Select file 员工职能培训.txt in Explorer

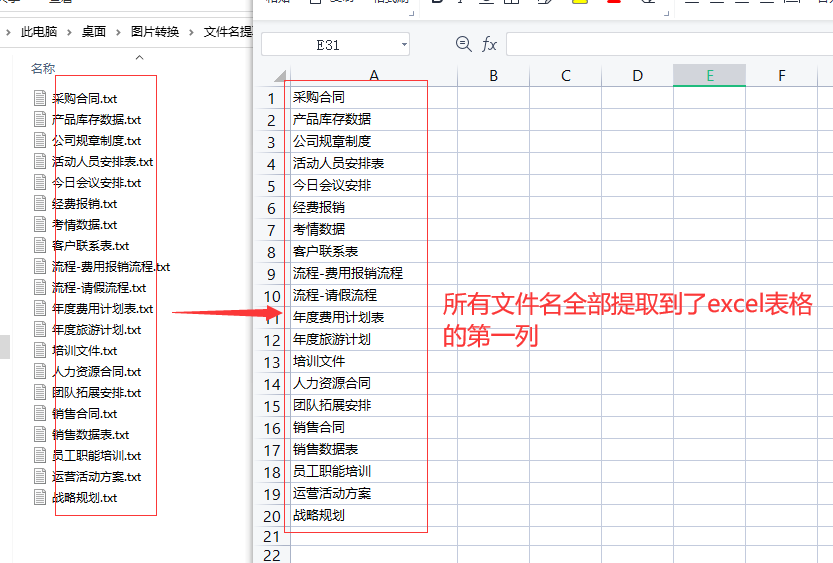[x=96, y=455]
